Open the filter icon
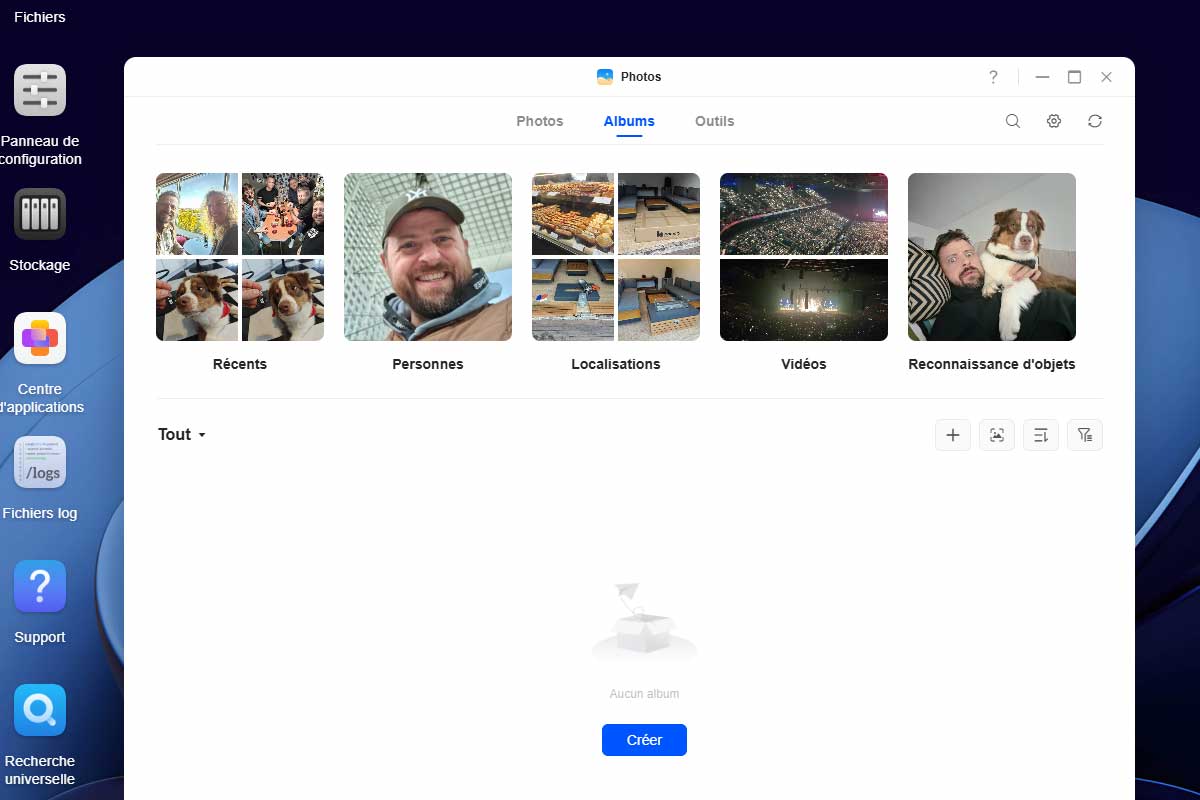This screenshot has height=800, width=1200. pos(1085,435)
